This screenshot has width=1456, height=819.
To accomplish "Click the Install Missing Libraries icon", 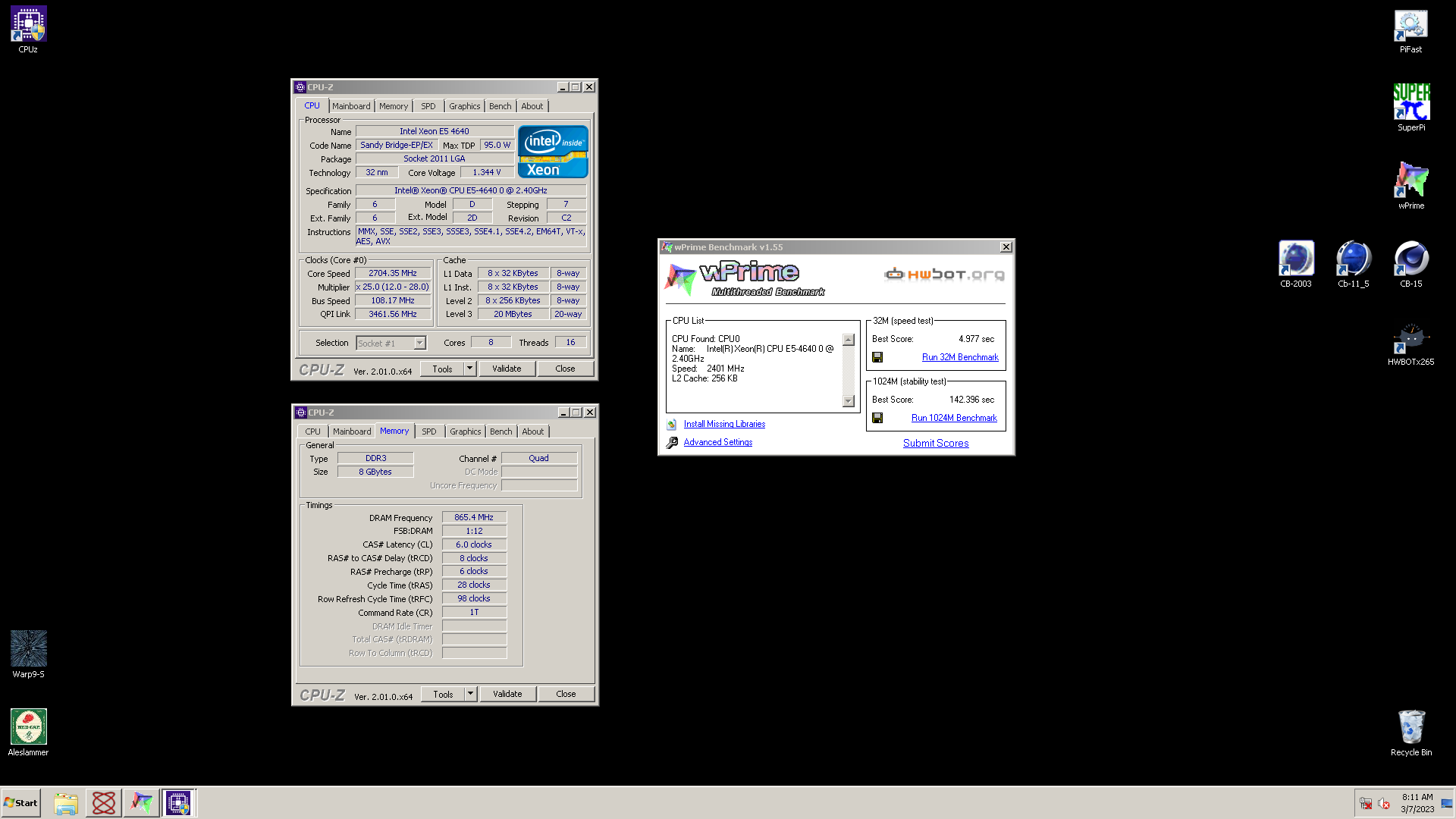I will point(672,425).
